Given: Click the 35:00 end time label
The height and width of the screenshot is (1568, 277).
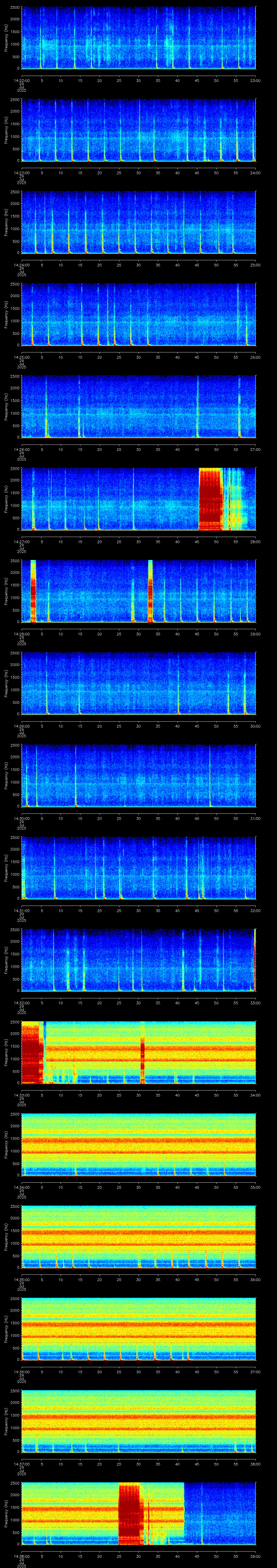Looking at the screenshot, I should pos(256,1187).
